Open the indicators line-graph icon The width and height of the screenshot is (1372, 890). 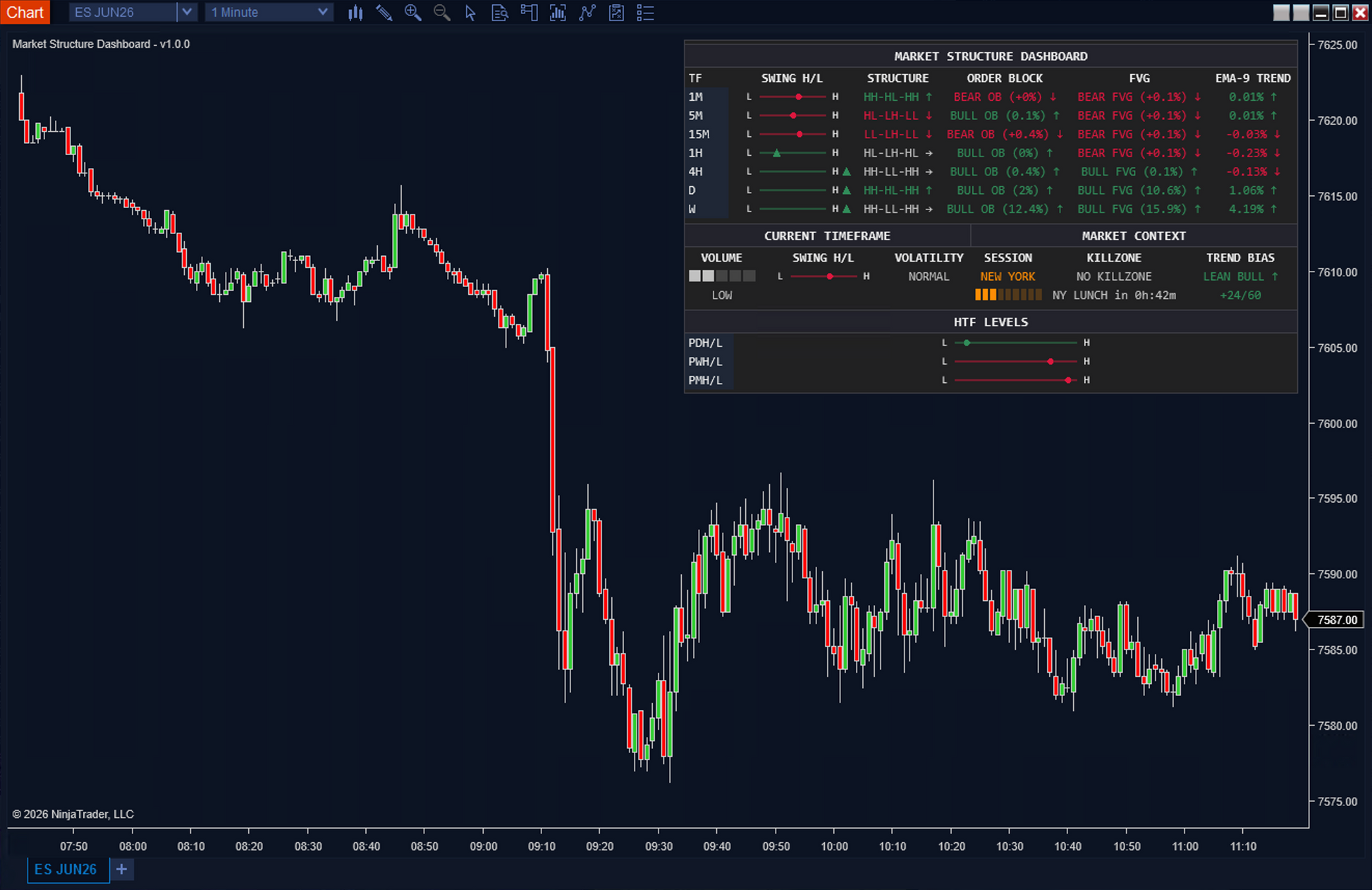[587, 13]
